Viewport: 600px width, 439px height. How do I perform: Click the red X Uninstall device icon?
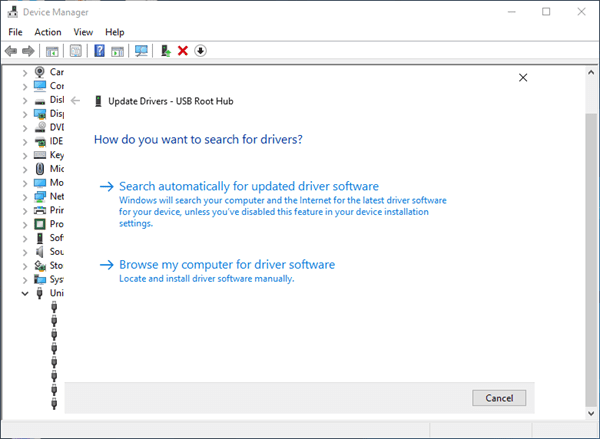pos(183,51)
